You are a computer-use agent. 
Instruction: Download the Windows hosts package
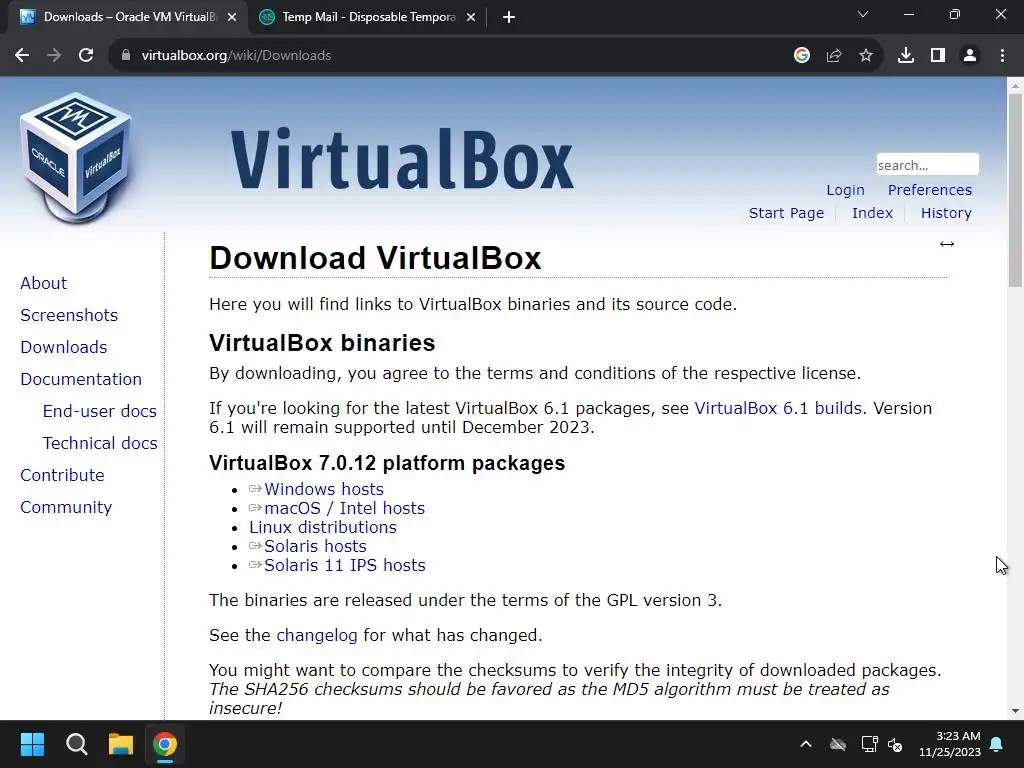(x=323, y=489)
